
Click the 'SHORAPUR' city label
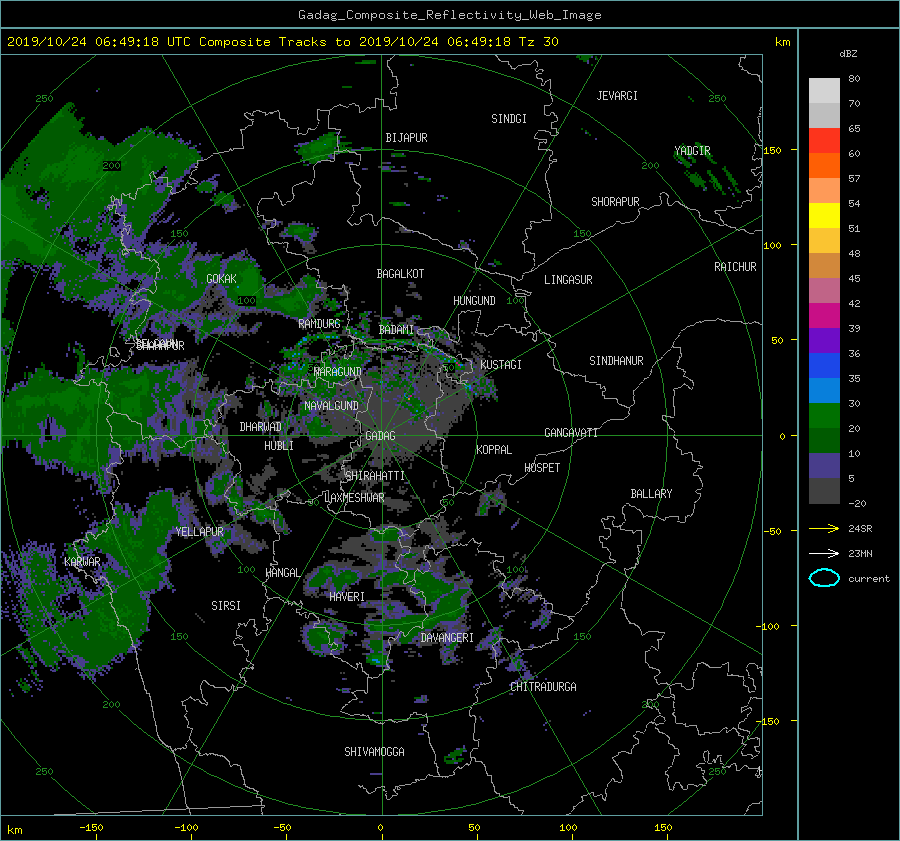[615, 202]
